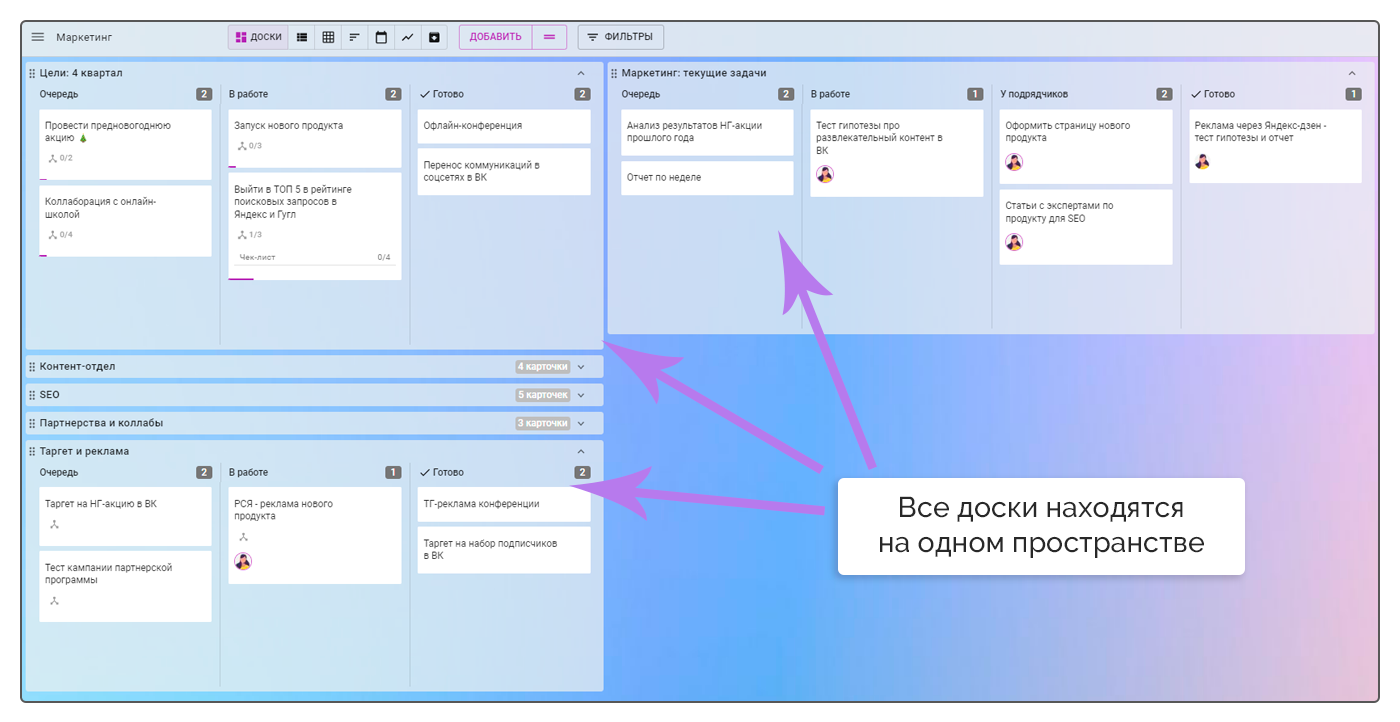
Task: Click assignee avatar on Оформить страницу нового продукта
Action: coord(1014,162)
